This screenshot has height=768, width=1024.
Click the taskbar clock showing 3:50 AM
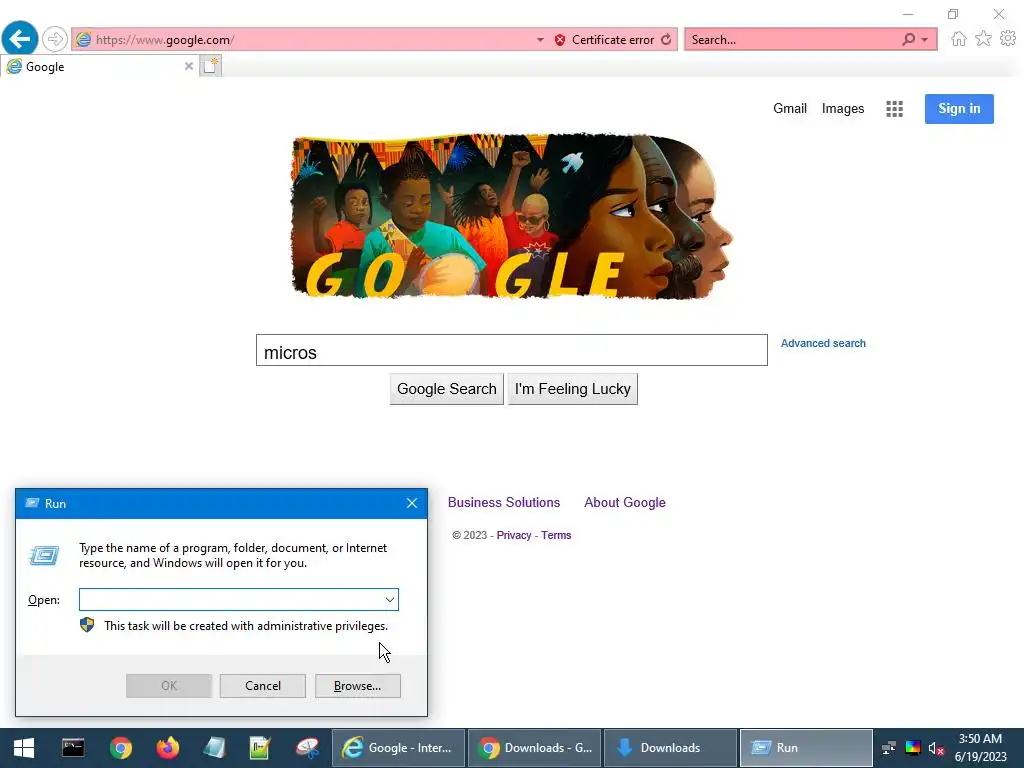[x=980, y=748]
